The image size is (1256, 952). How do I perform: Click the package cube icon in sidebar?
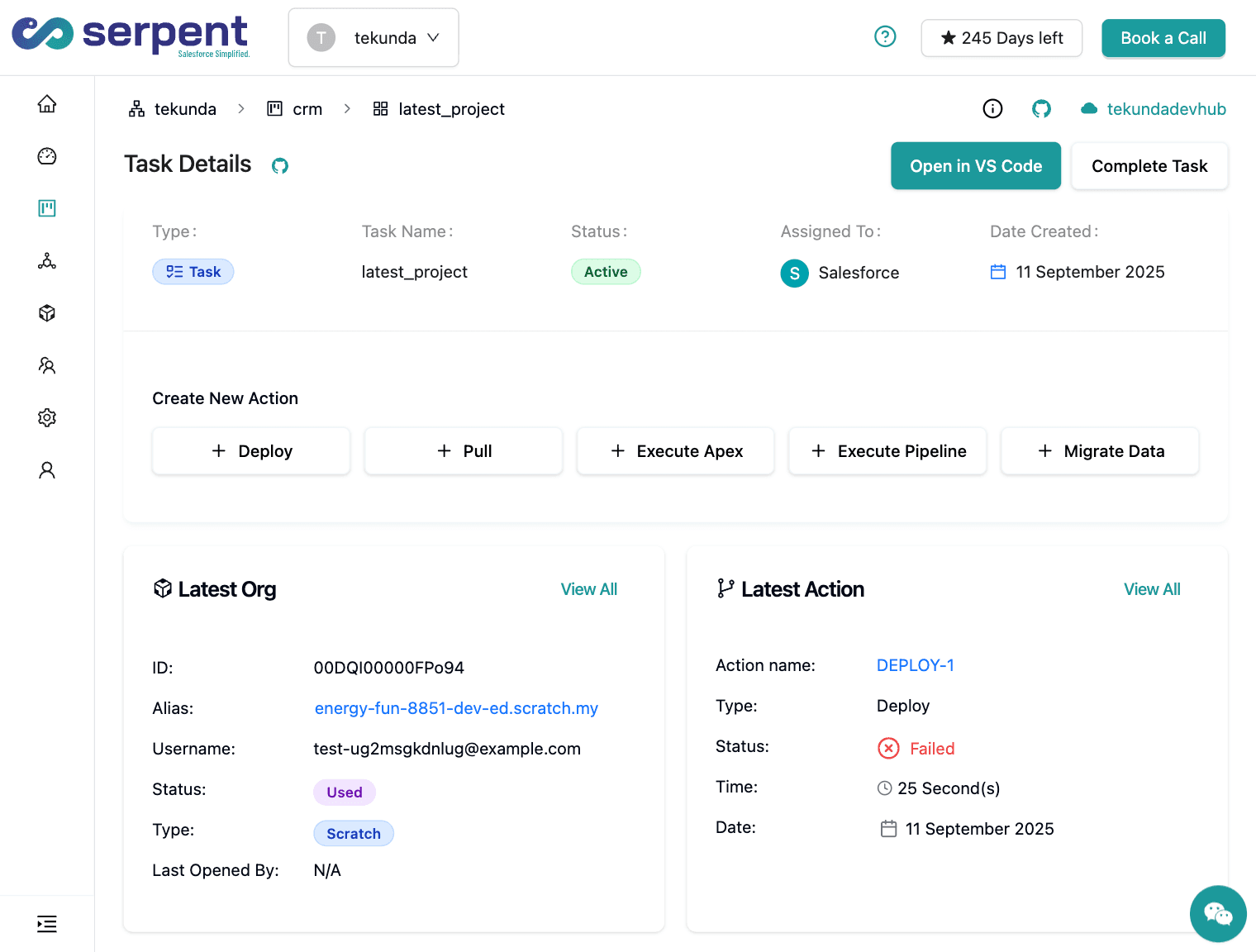[x=47, y=313]
